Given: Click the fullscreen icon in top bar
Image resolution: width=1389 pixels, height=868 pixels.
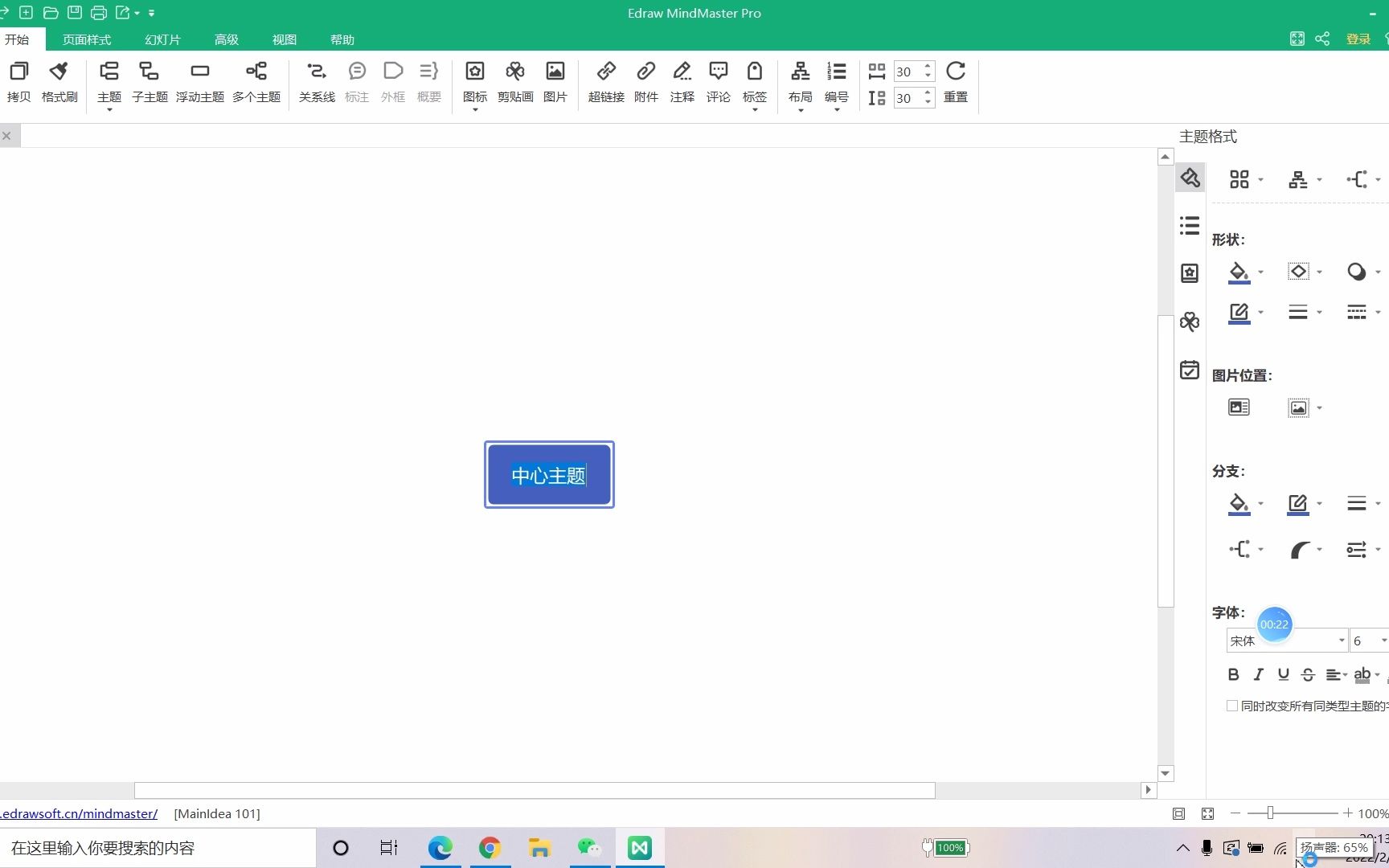Looking at the screenshot, I should tap(1297, 39).
